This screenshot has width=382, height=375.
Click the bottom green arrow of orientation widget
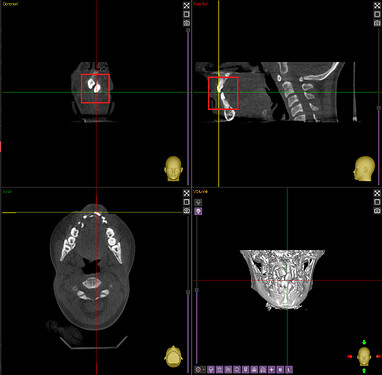(364, 371)
